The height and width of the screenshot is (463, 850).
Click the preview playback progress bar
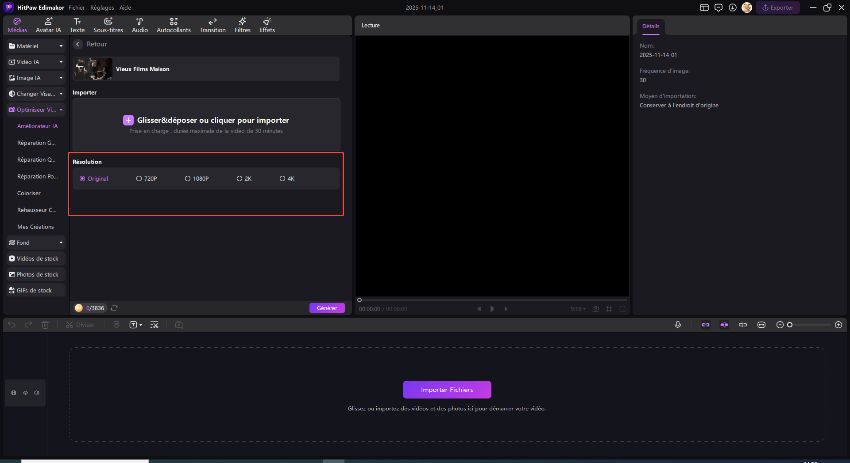(492, 300)
